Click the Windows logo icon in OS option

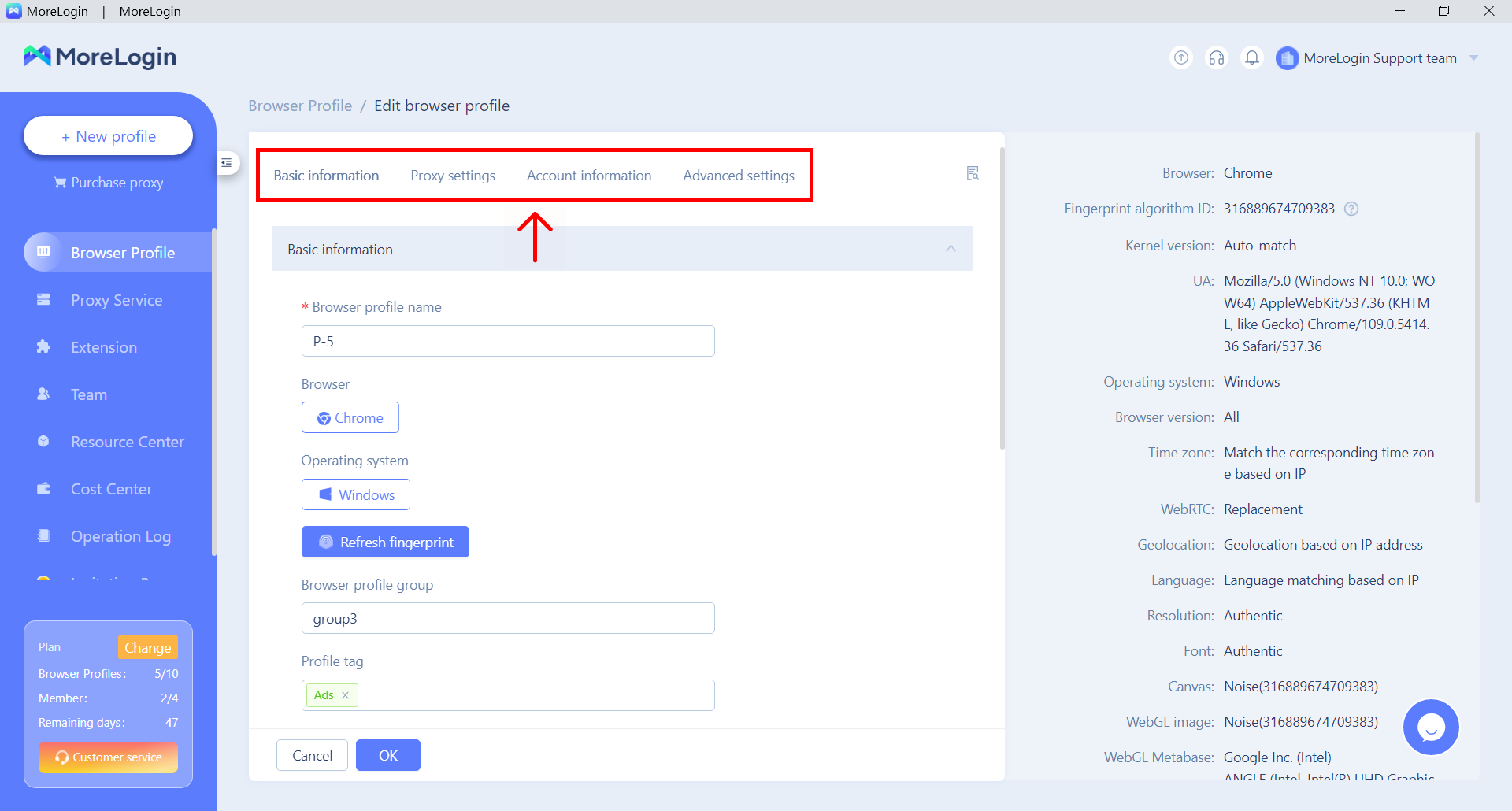[325, 494]
